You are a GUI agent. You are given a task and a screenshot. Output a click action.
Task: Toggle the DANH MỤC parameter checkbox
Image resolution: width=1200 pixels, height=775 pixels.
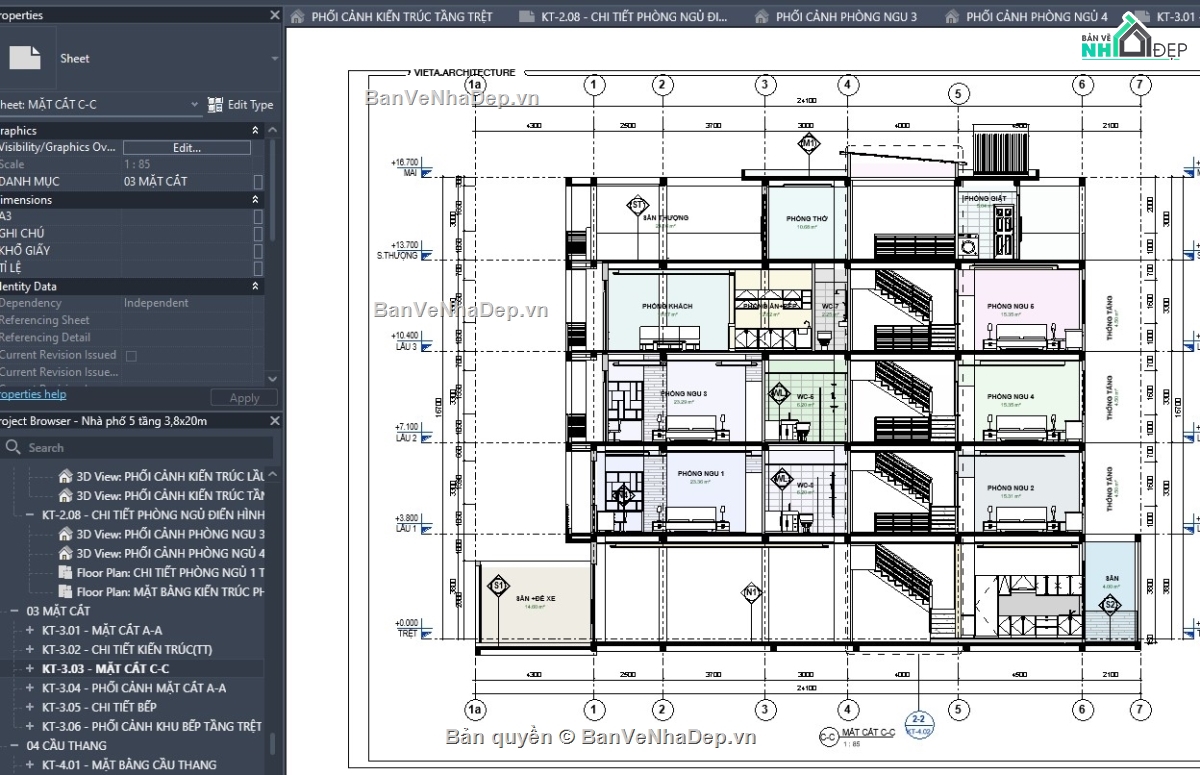258,181
